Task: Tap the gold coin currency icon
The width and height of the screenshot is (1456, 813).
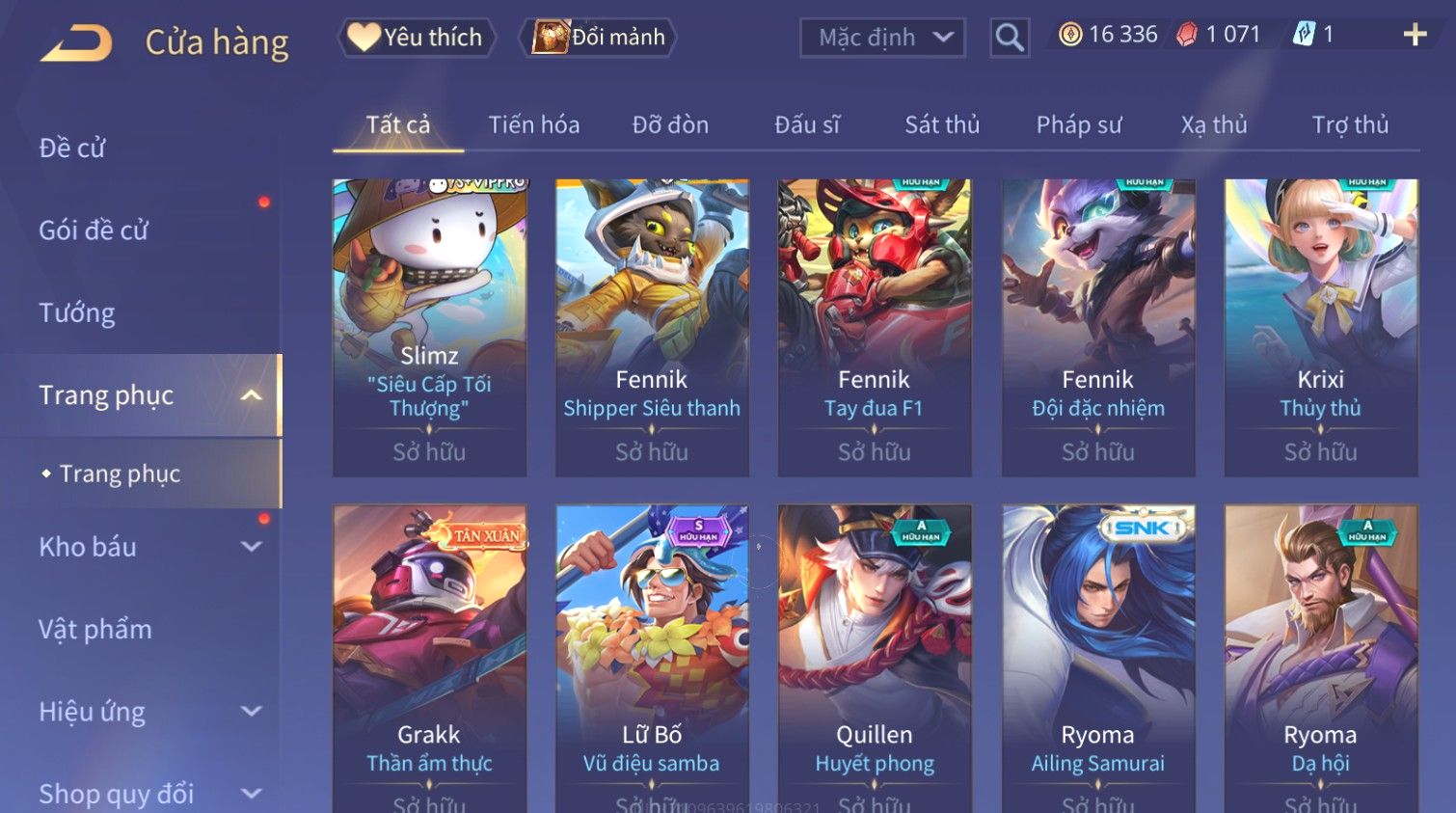Action: [1069, 35]
